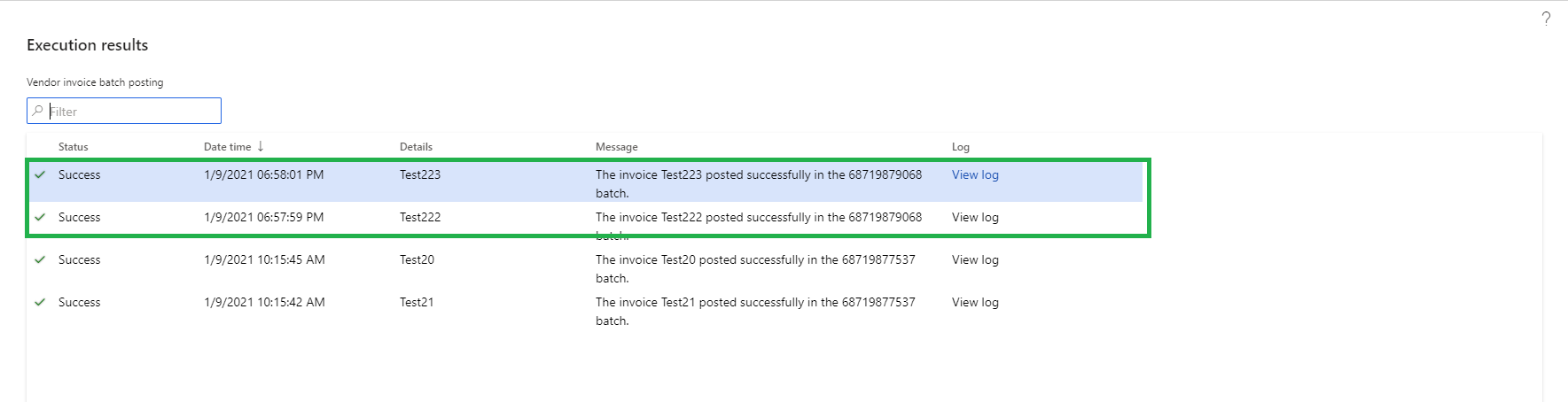Select the Test20 details cell
The width and height of the screenshot is (1568, 402).
click(417, 259)
